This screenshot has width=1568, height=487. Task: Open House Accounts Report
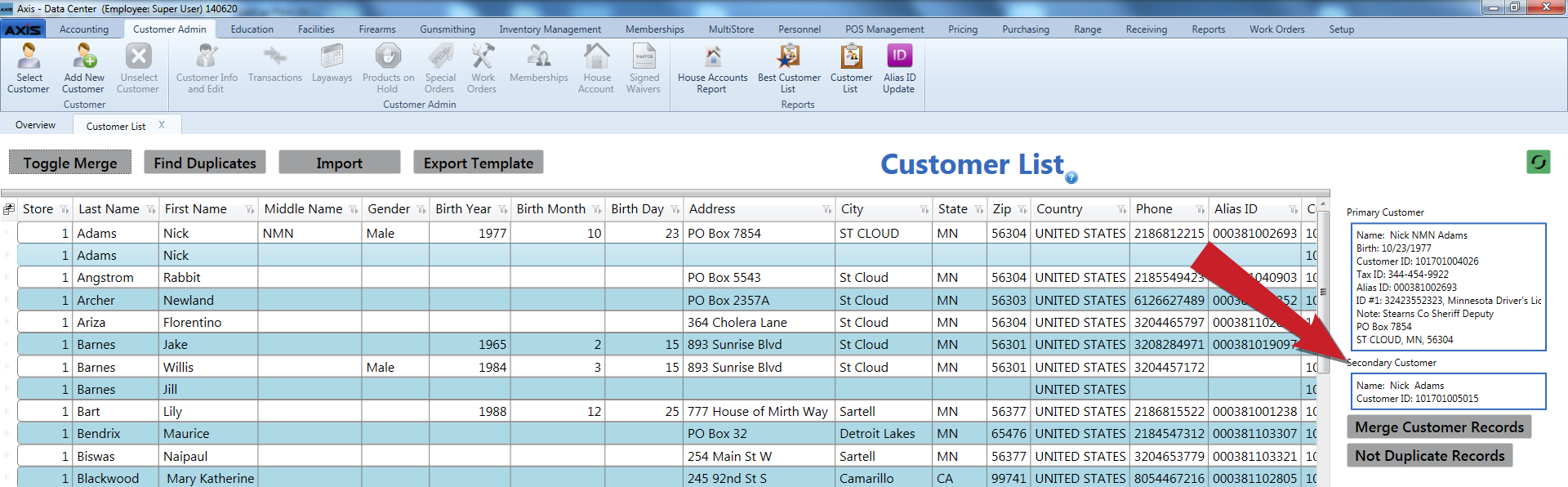click(x=712, y=68)
